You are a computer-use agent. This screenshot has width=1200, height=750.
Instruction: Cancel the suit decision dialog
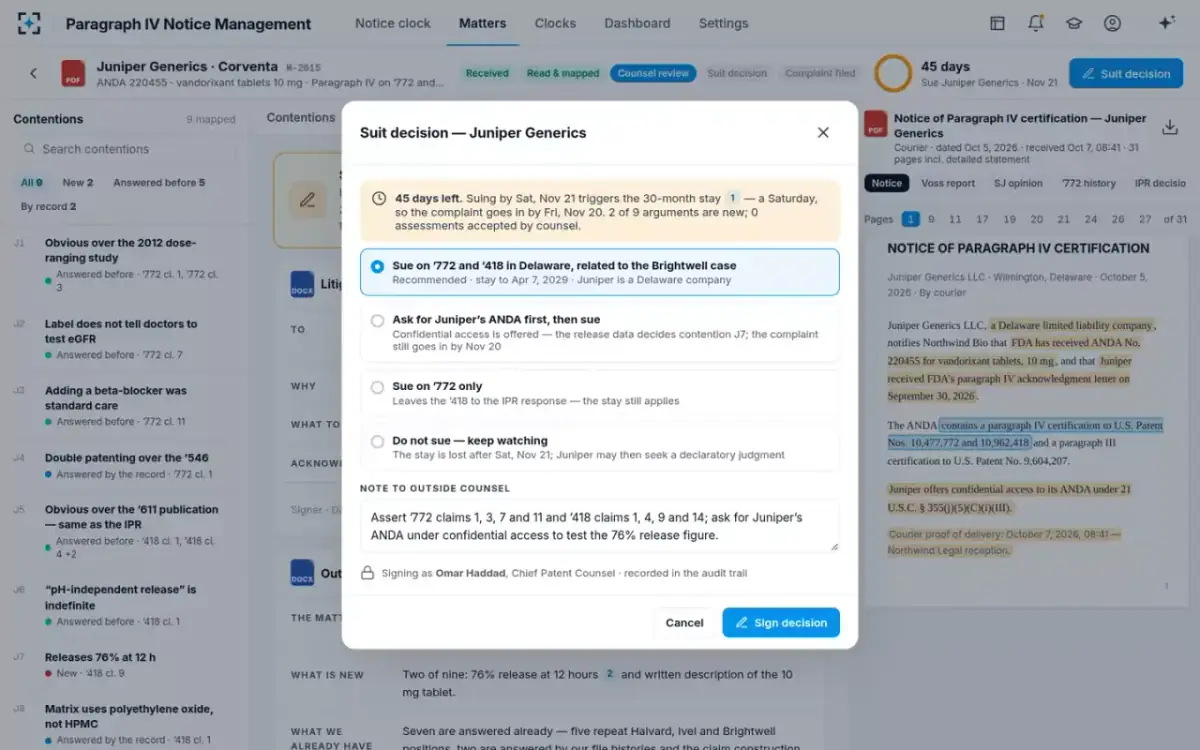(685, 622)
